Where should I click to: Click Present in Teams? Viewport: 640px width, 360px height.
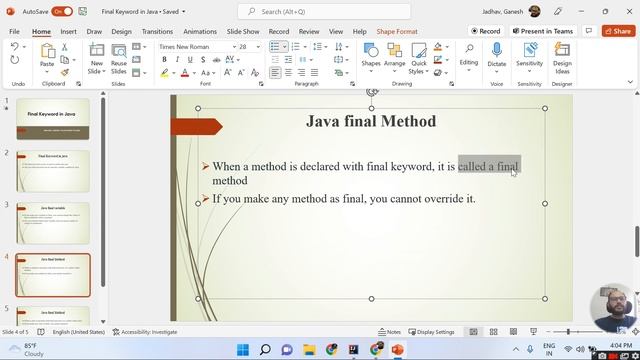(543, 31)
